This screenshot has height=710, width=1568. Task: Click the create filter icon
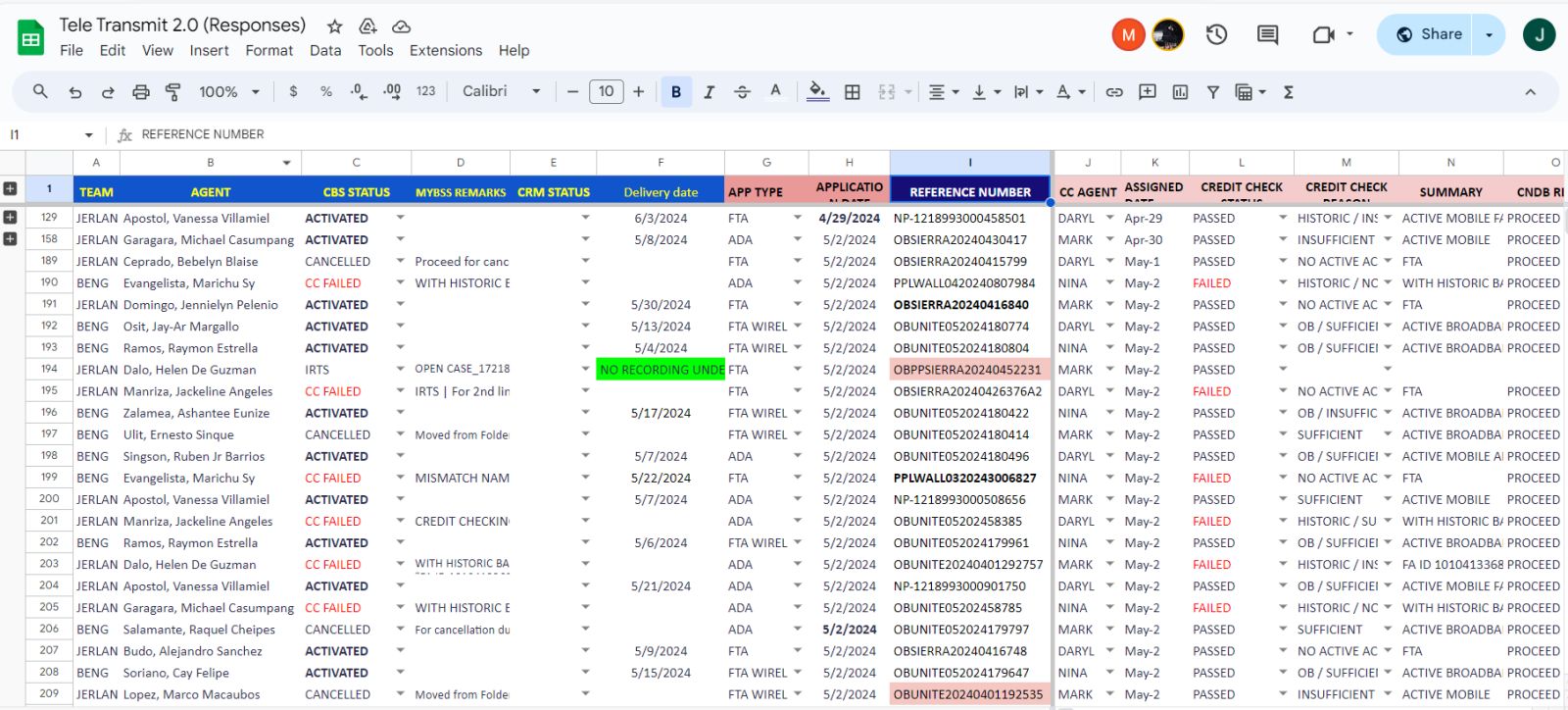[1213, 92]
